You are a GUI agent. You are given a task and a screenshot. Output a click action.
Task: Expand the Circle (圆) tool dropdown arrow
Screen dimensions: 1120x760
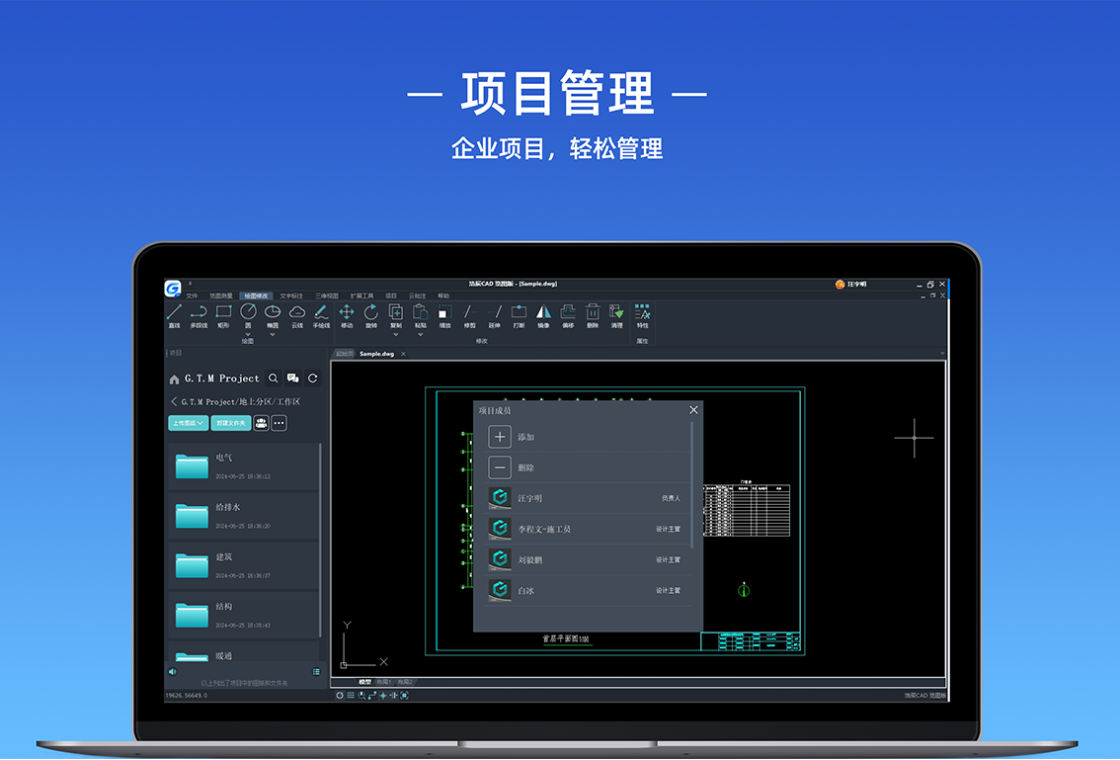248,334
